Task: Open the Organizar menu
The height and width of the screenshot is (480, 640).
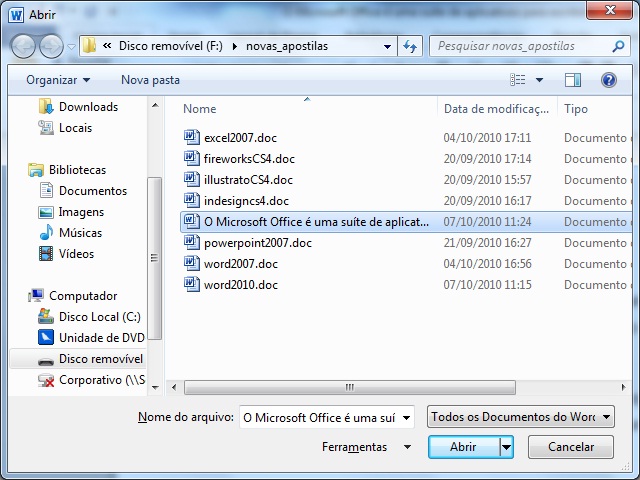Action: (x=58, y=80)
